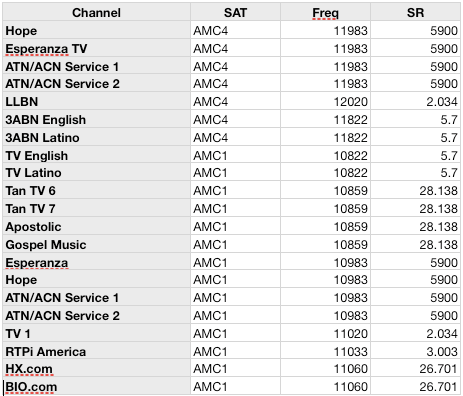Select the 3ABN English cell

pyautogui.click(x=96, y=120)
